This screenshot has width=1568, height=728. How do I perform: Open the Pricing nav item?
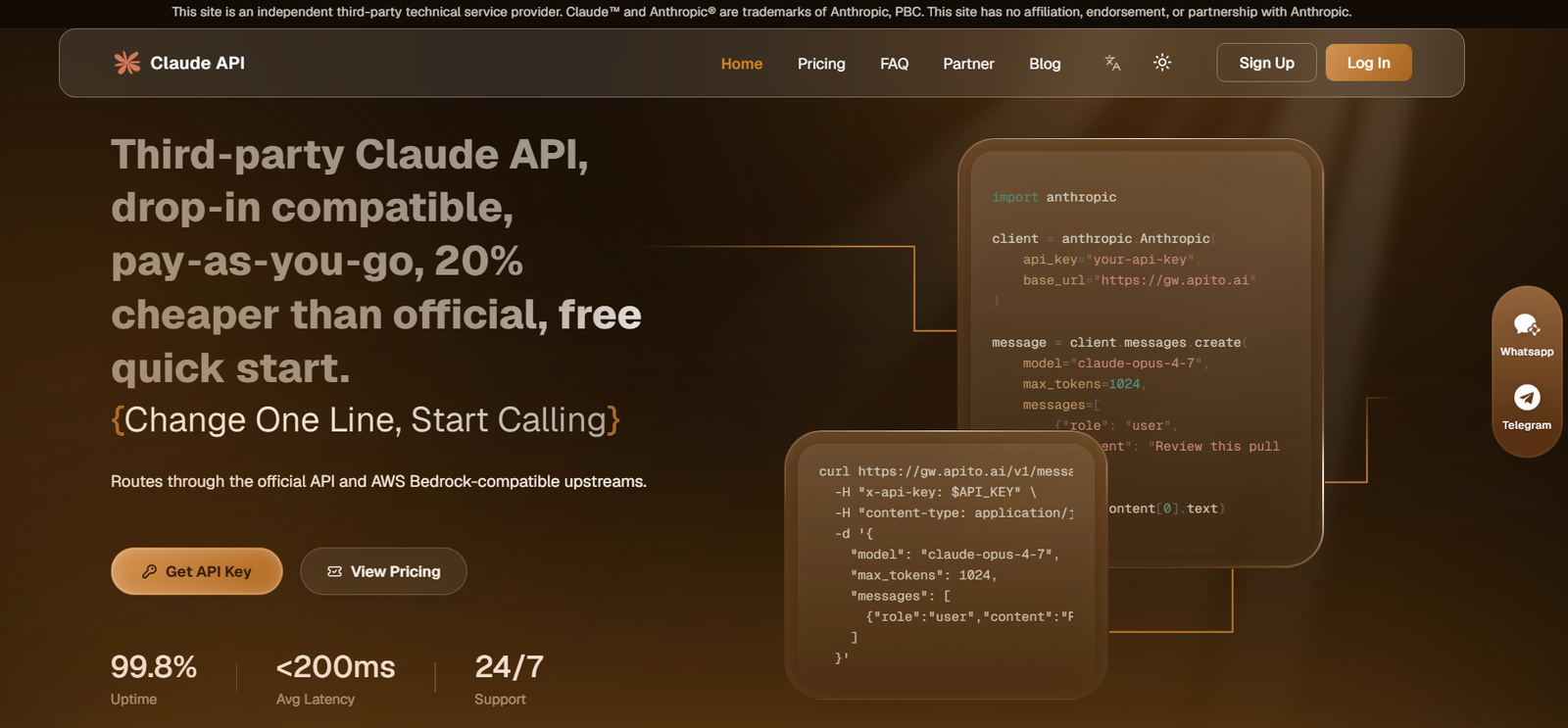coord(821,64)
